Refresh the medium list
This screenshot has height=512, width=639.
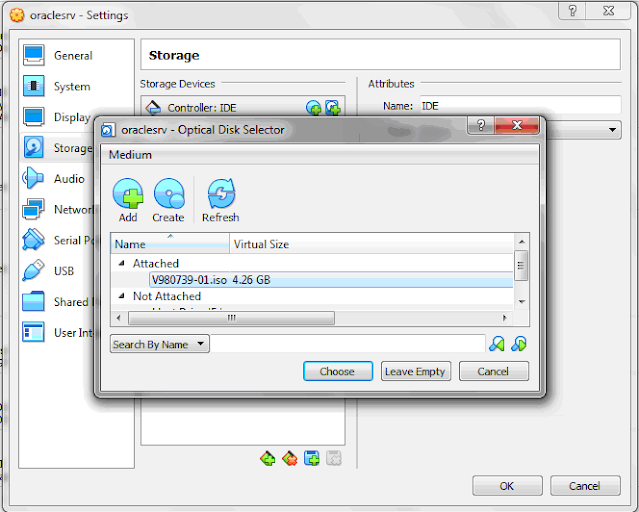(220, 200)
